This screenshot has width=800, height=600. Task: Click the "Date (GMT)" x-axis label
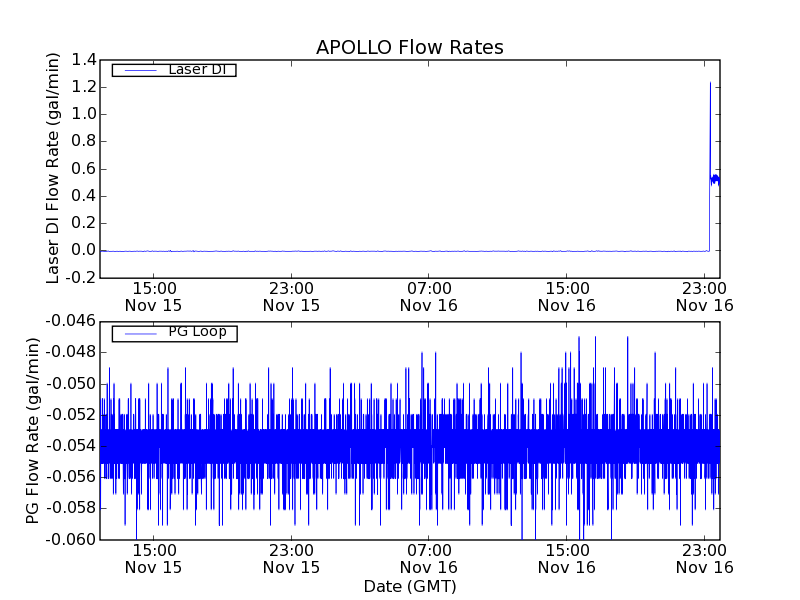pos(409,586)
